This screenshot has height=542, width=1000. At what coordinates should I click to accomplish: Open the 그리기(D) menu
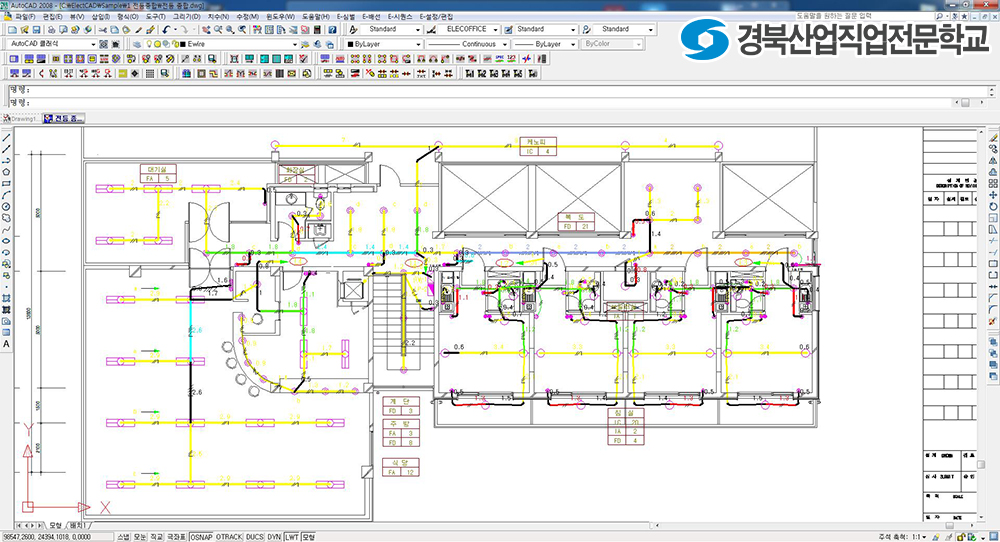click(x=186, y=17)
